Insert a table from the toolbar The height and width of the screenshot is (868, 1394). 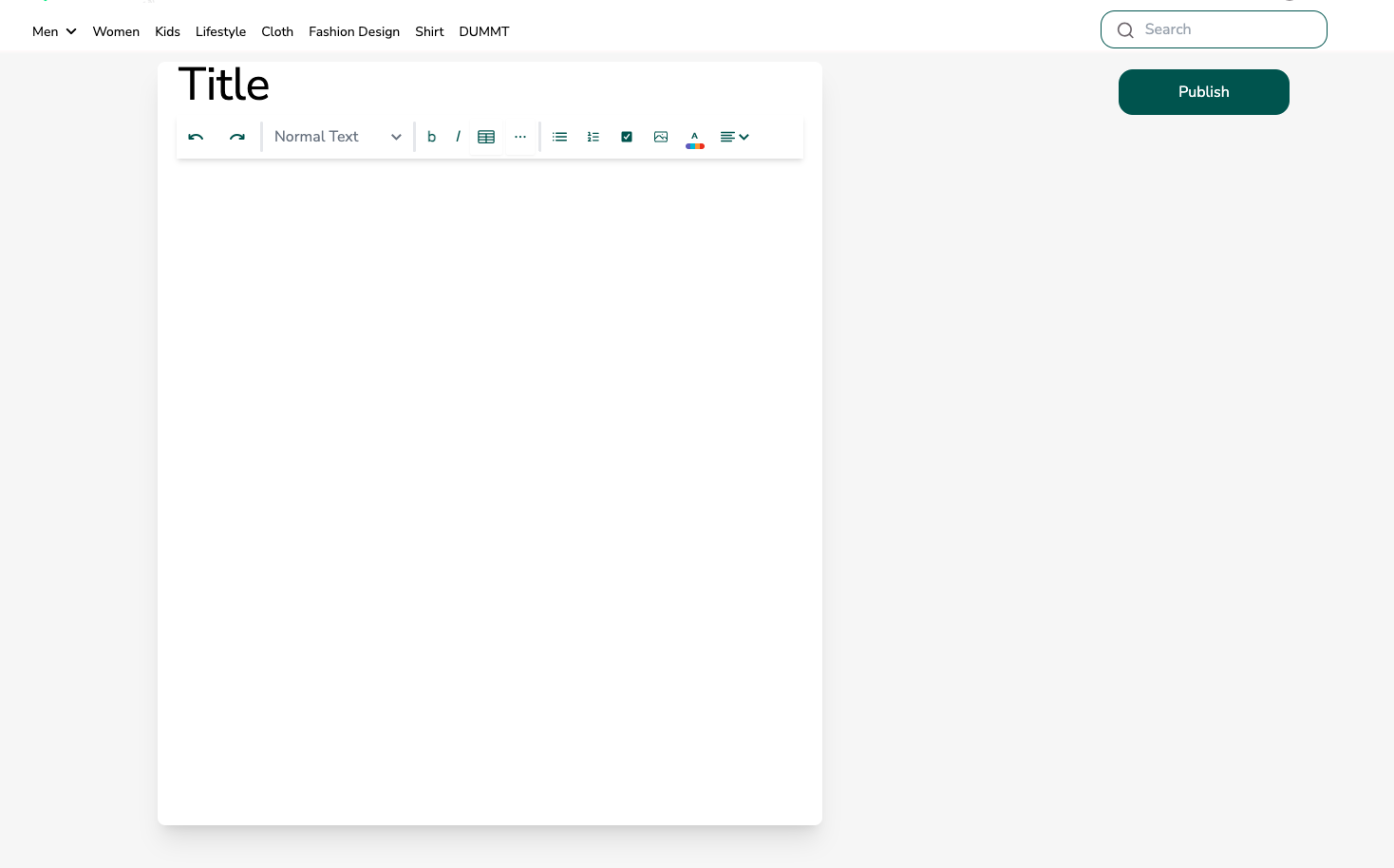(x=486, y=137)
